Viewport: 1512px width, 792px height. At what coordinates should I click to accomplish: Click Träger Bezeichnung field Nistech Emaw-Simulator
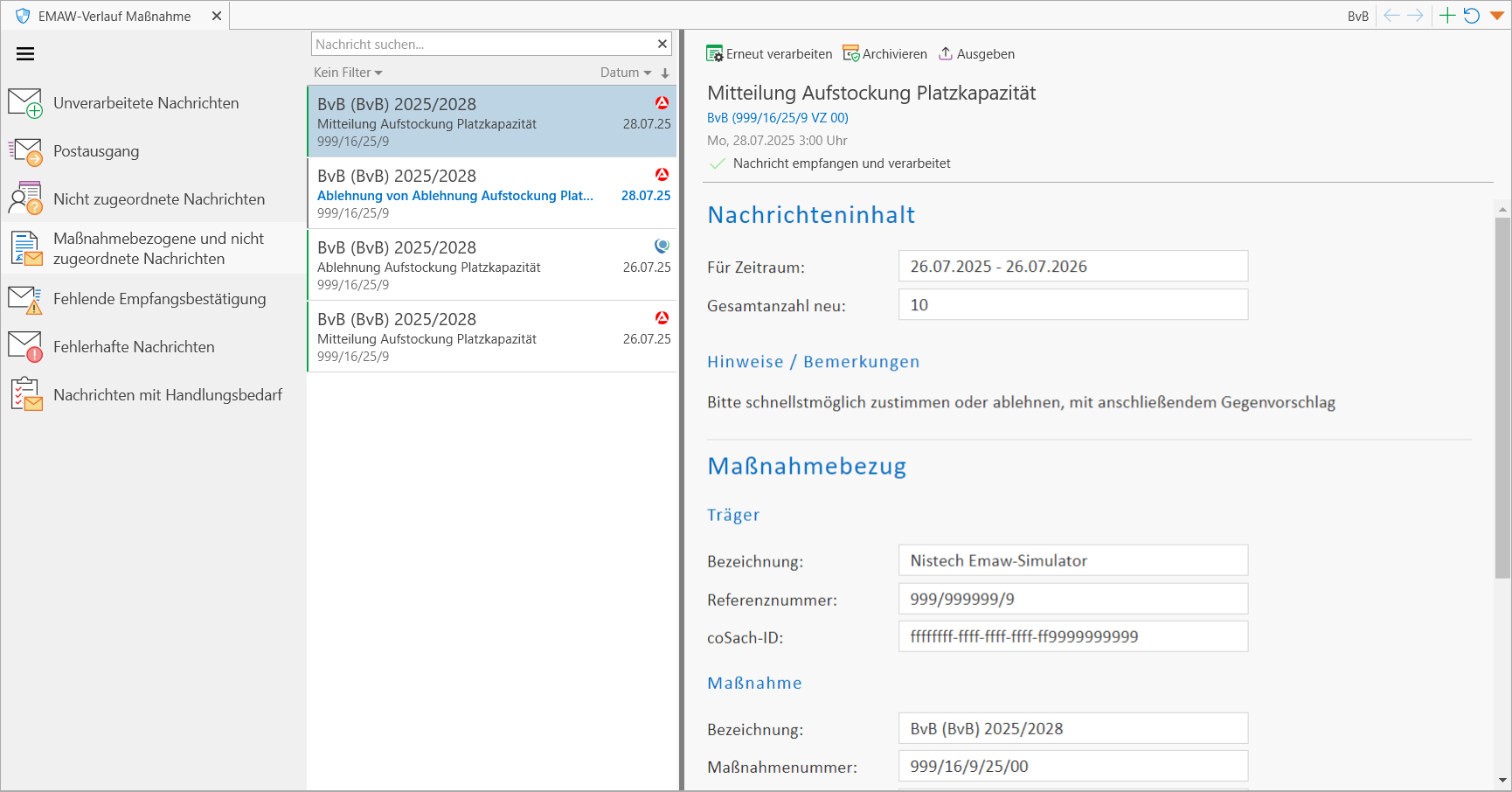[1073, 561]
